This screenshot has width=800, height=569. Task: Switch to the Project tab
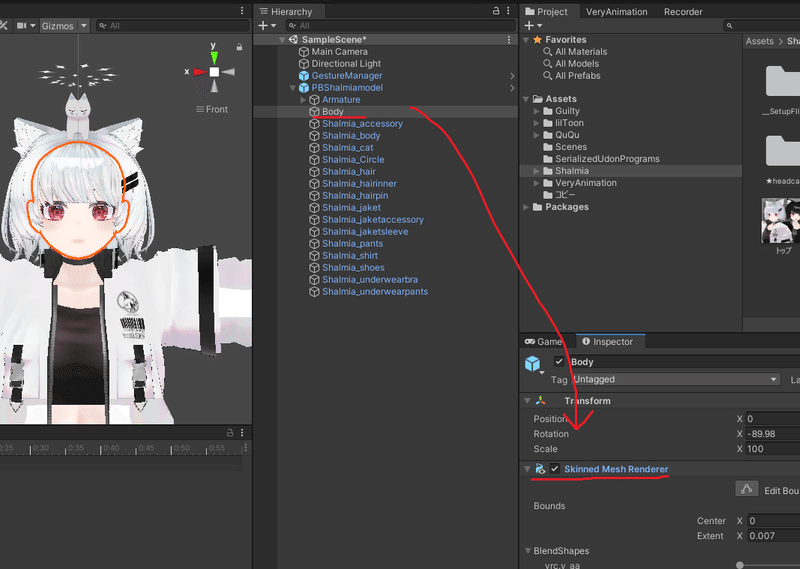[546, 11]
